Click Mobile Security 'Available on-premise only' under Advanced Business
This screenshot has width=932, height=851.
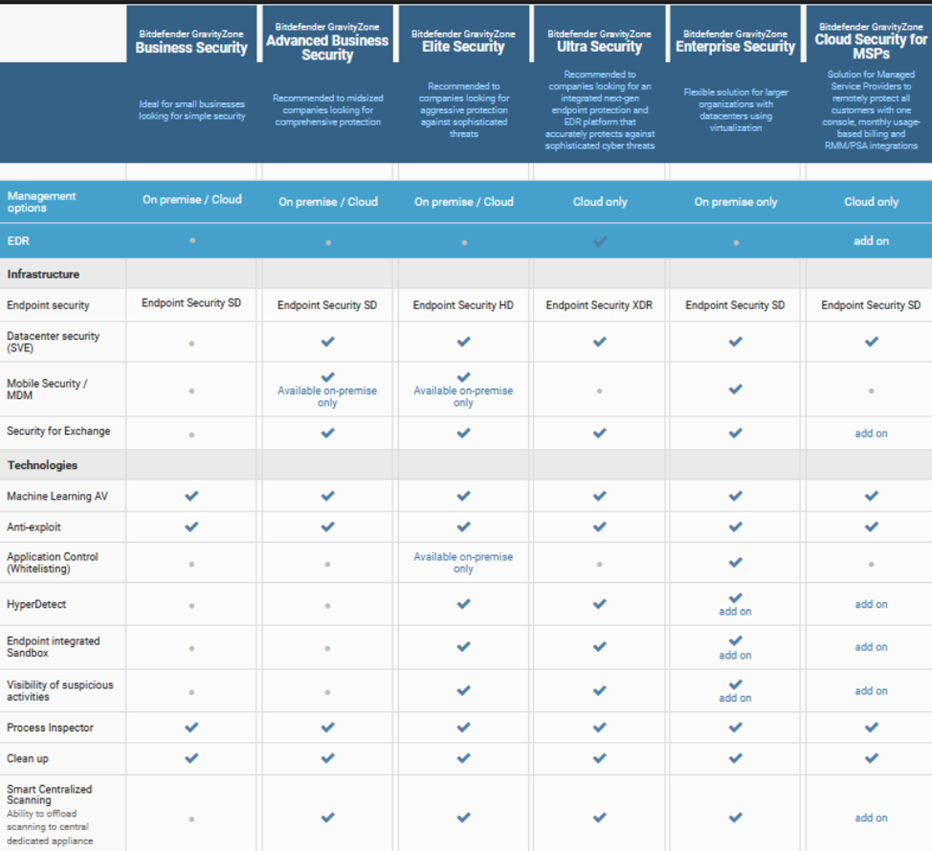pyautogui.click(x=328, y=396)
